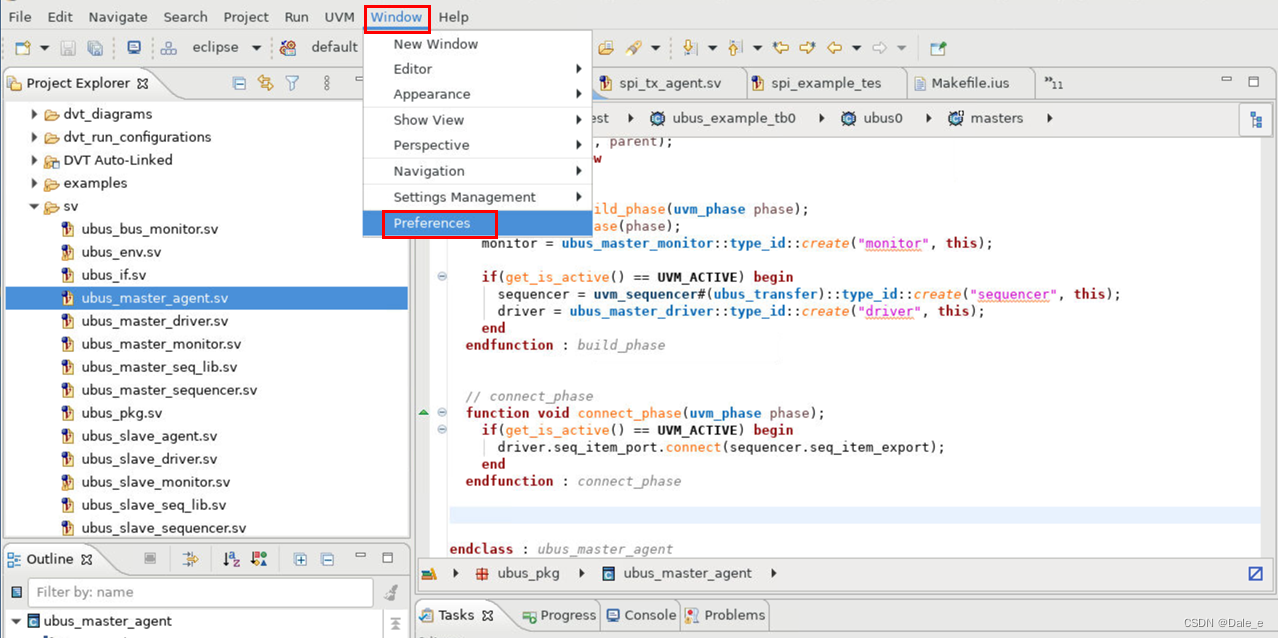The image size is (1278, 638).
Task: Open the console monitor toolbar icon
Action: [134, 47]
